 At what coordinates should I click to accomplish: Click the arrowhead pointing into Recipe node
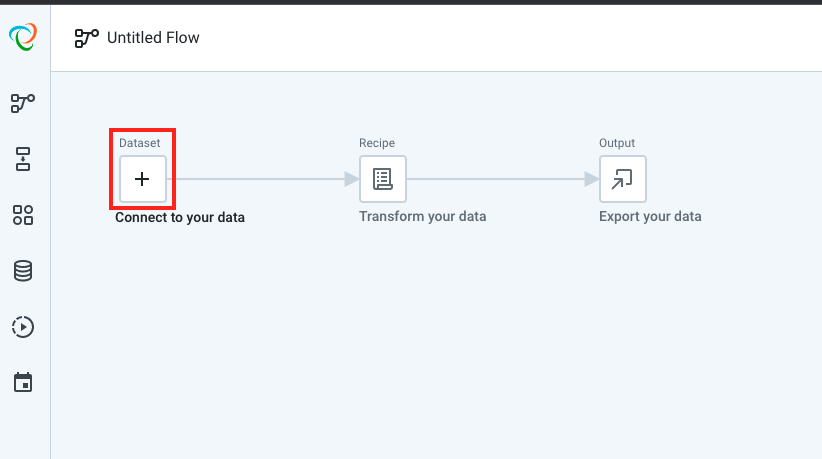point(351,179)
